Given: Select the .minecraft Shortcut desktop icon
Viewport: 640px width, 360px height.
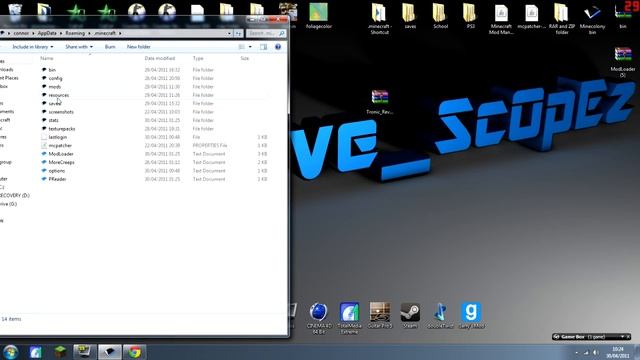Looking at the screenshot, I should pos(380,18).
